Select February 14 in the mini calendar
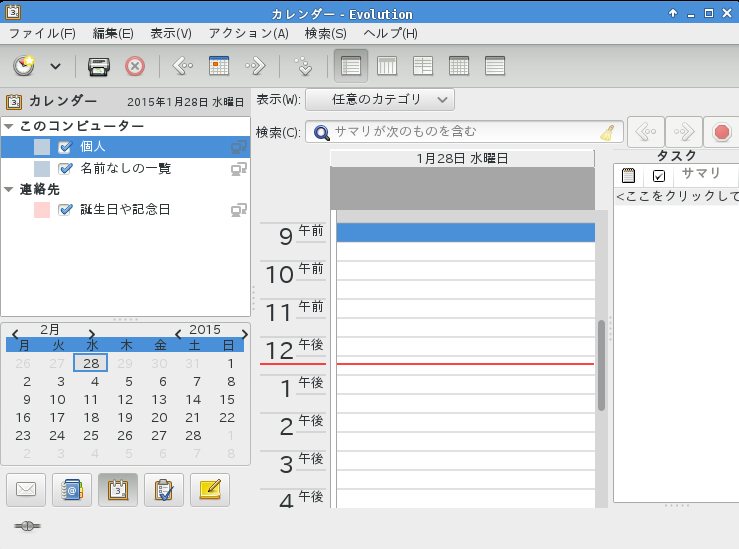 [x=193, y=399]
